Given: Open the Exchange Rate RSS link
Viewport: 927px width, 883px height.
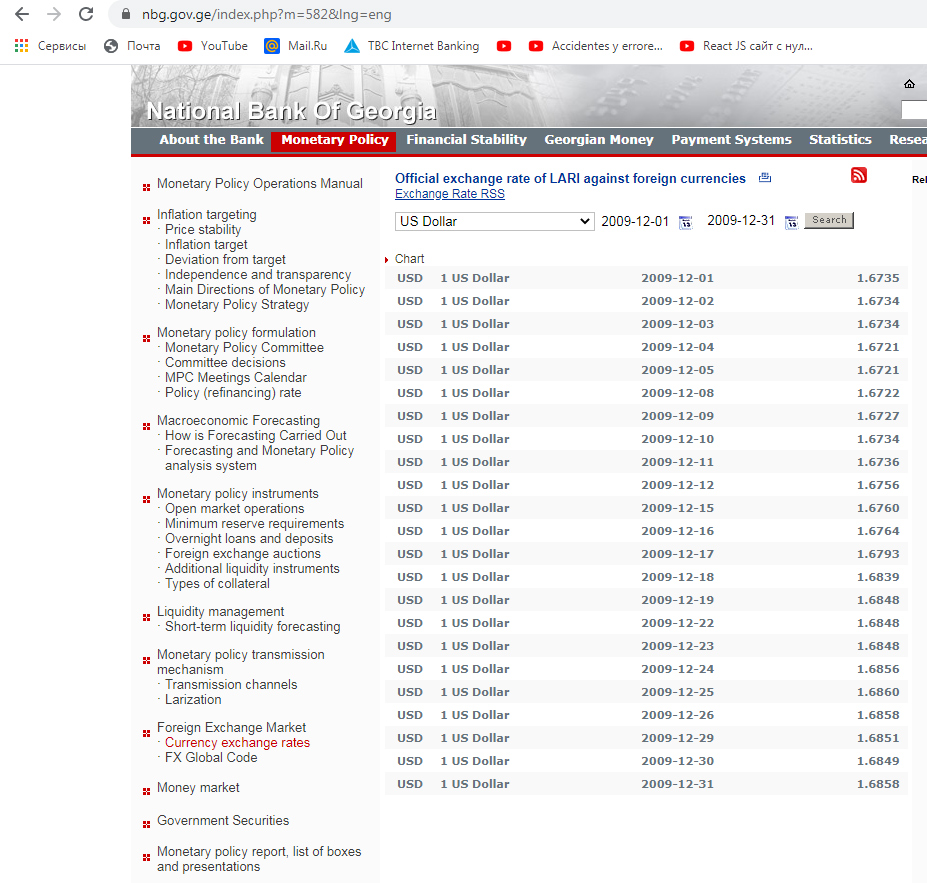Looking at the screenshot, I should (x=449, y=194).
